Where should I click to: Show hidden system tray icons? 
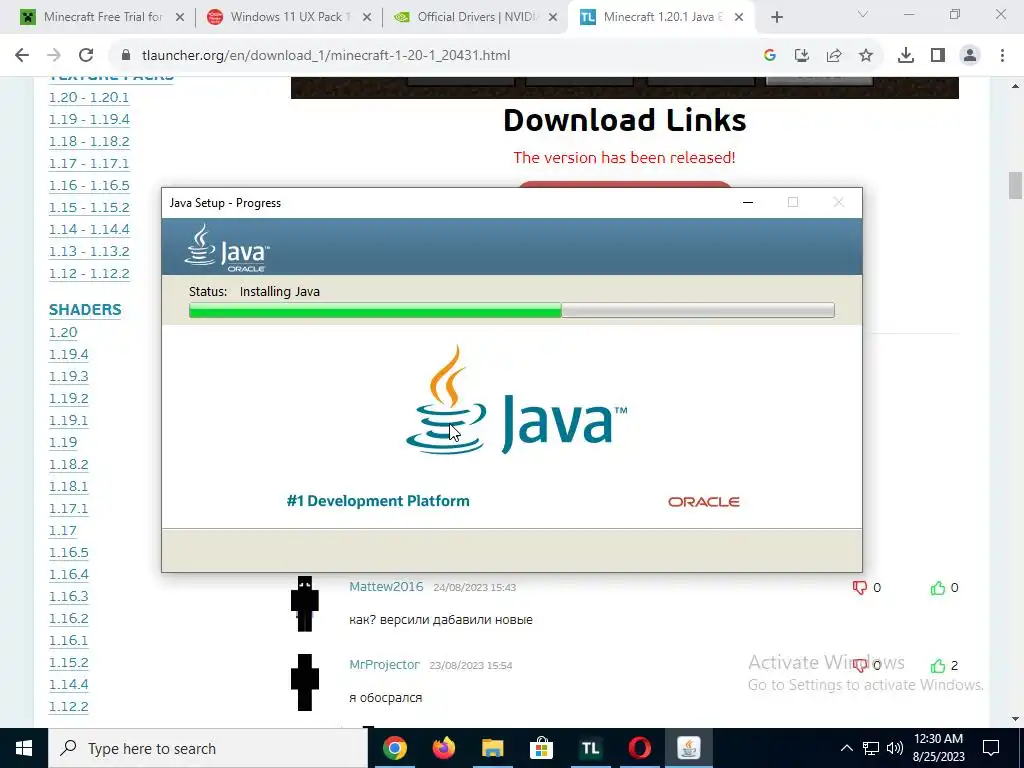point(846,748)
